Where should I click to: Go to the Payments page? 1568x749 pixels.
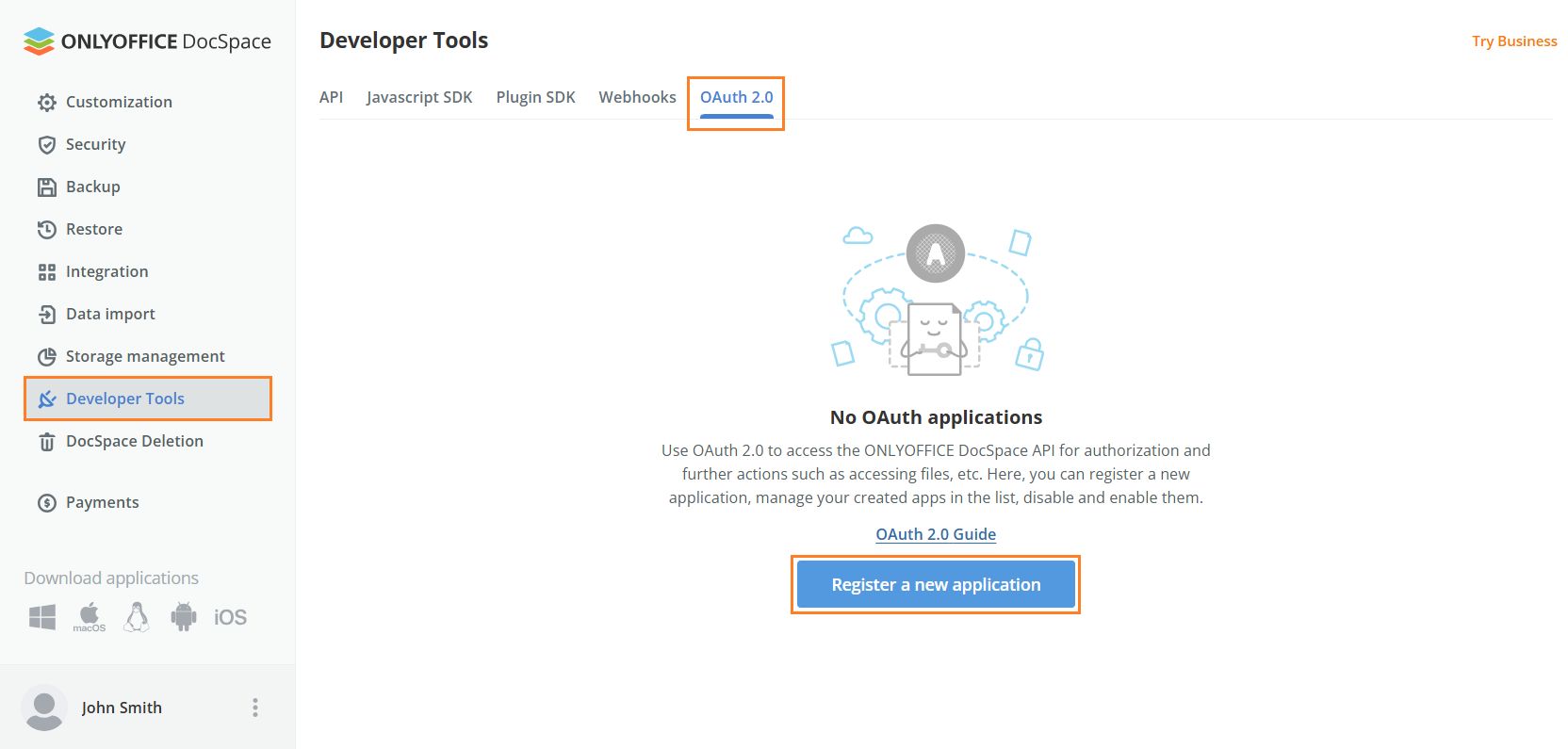(102, 502)
